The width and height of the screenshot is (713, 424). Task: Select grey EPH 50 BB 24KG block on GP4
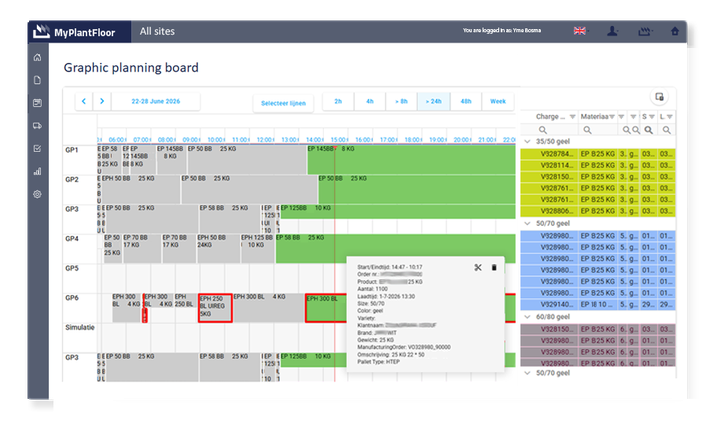tap(218, 248)
